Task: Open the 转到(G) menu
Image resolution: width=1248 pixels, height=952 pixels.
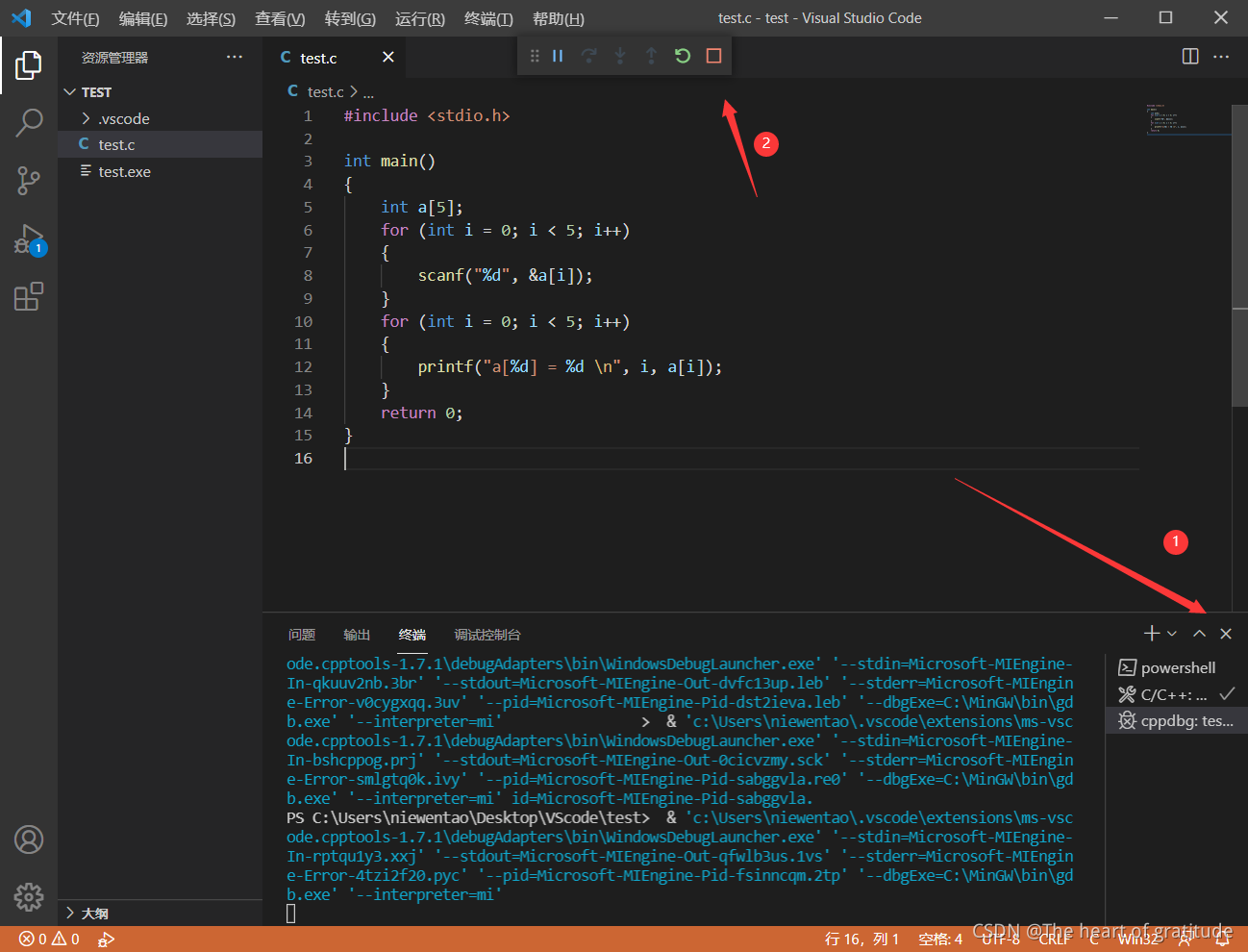Action: tap(350, 18)
